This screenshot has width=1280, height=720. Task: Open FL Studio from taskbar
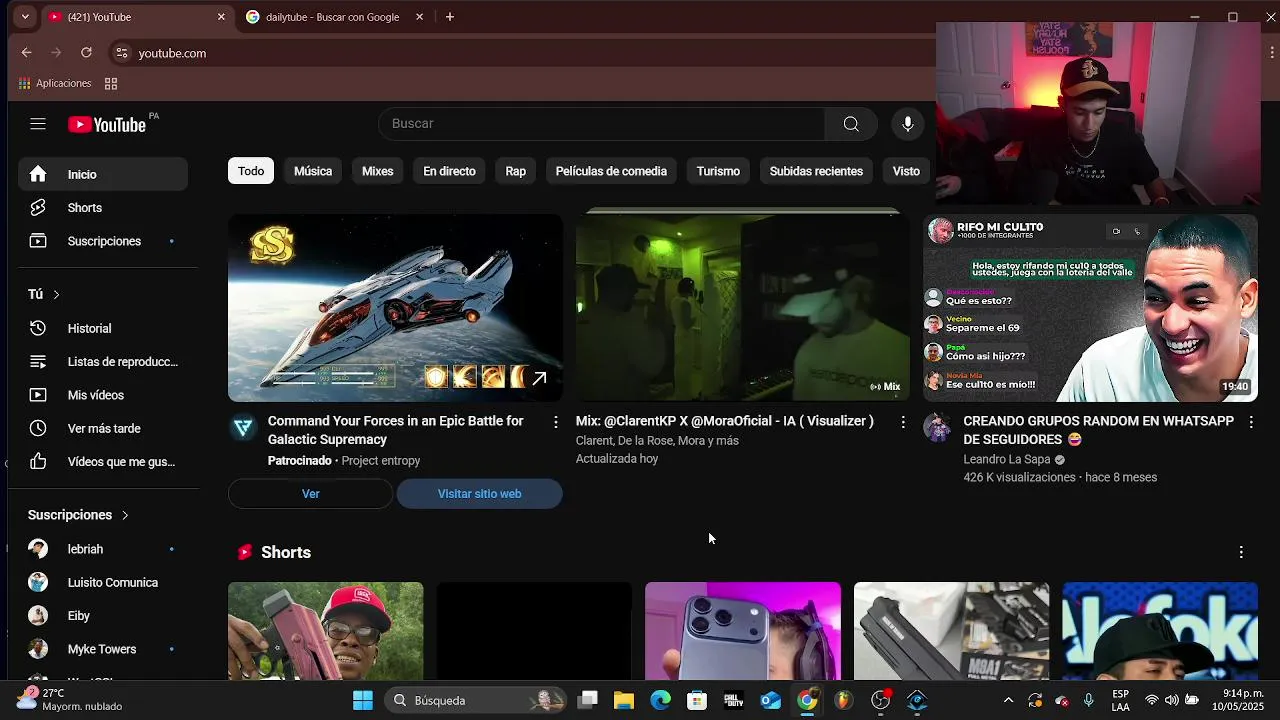pyautogui.click(x=844, y=700)
